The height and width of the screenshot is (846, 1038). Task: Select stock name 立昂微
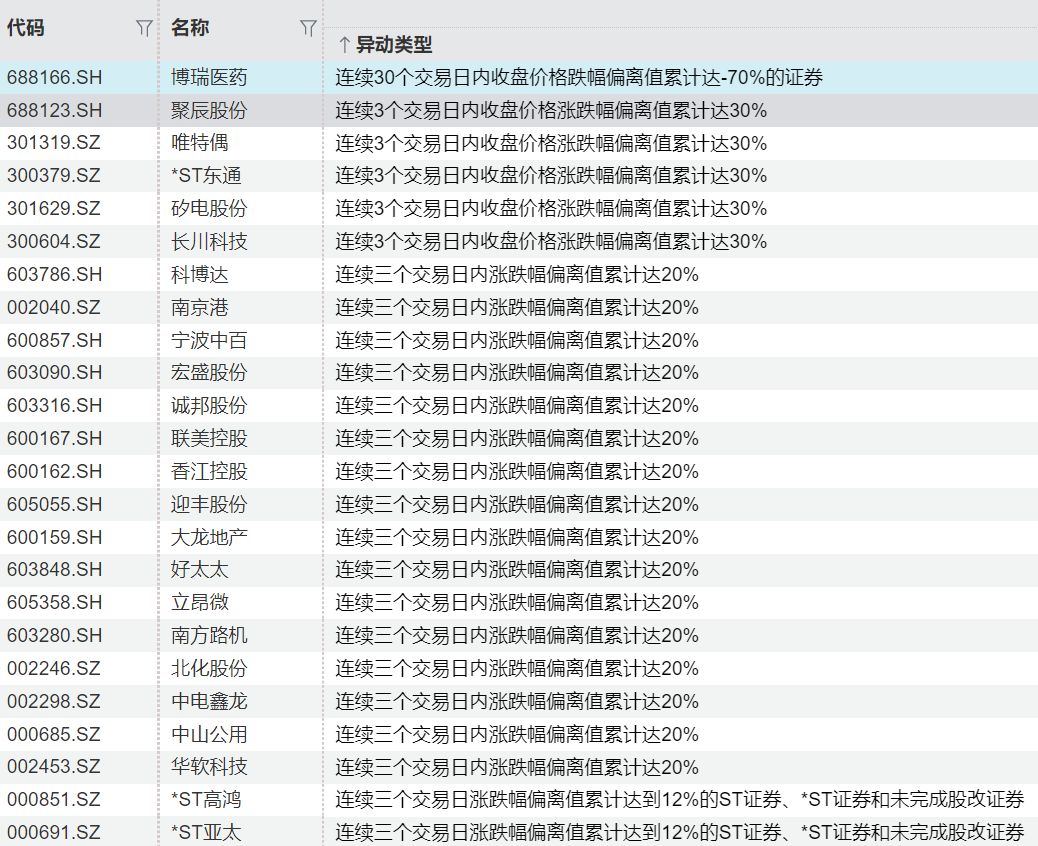(x=200, y=603)
